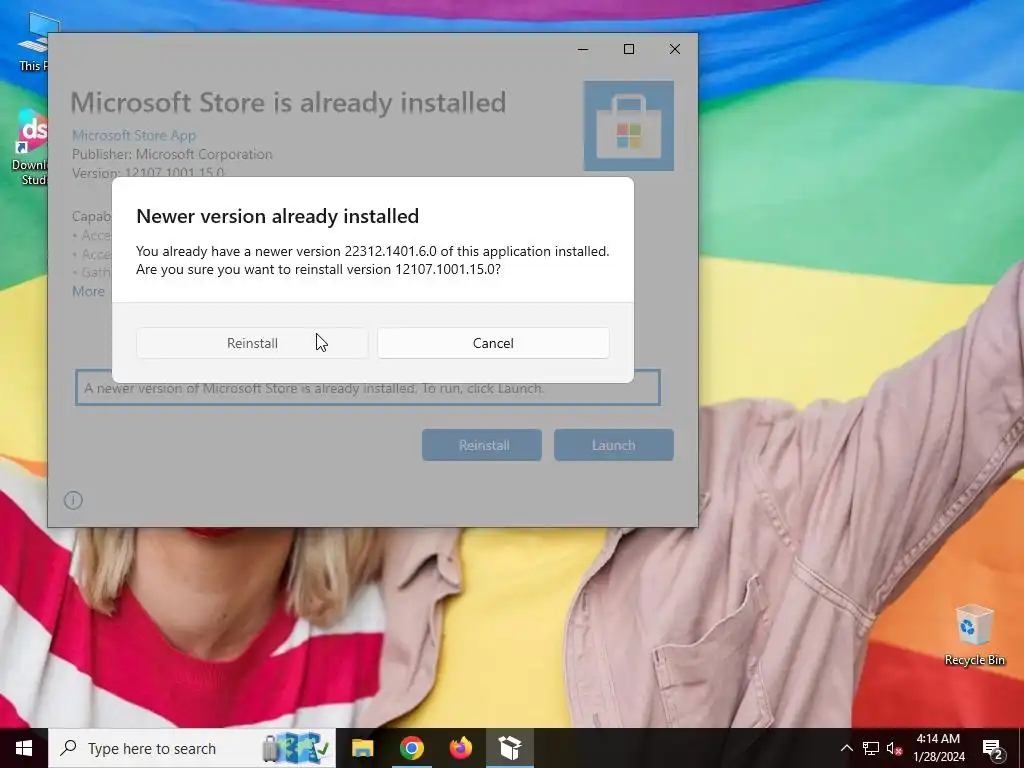Click the More link under capabilities
The height and width of the screenshot is (768, 1024).
[88, 291]
